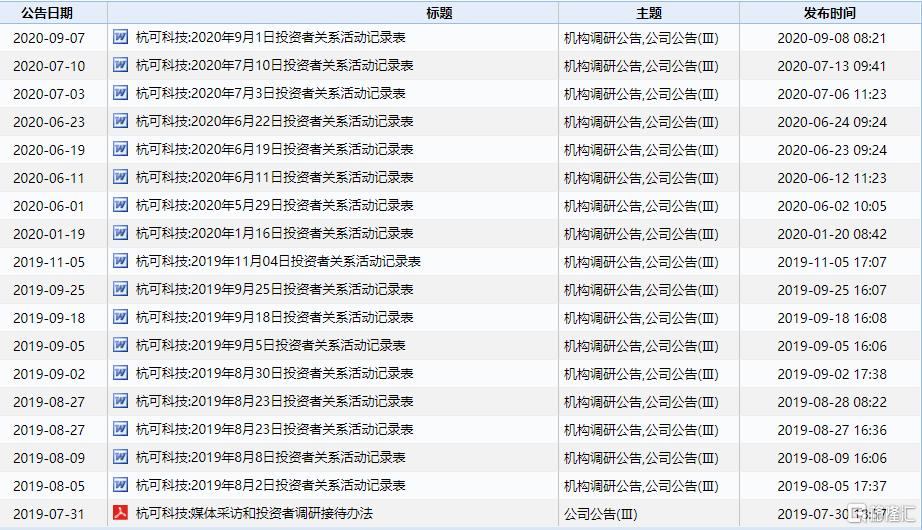This screenshot has width=922, height=530.
Task: Open Word icon beside 2019年8月30日 record
Action: (120, 373)
